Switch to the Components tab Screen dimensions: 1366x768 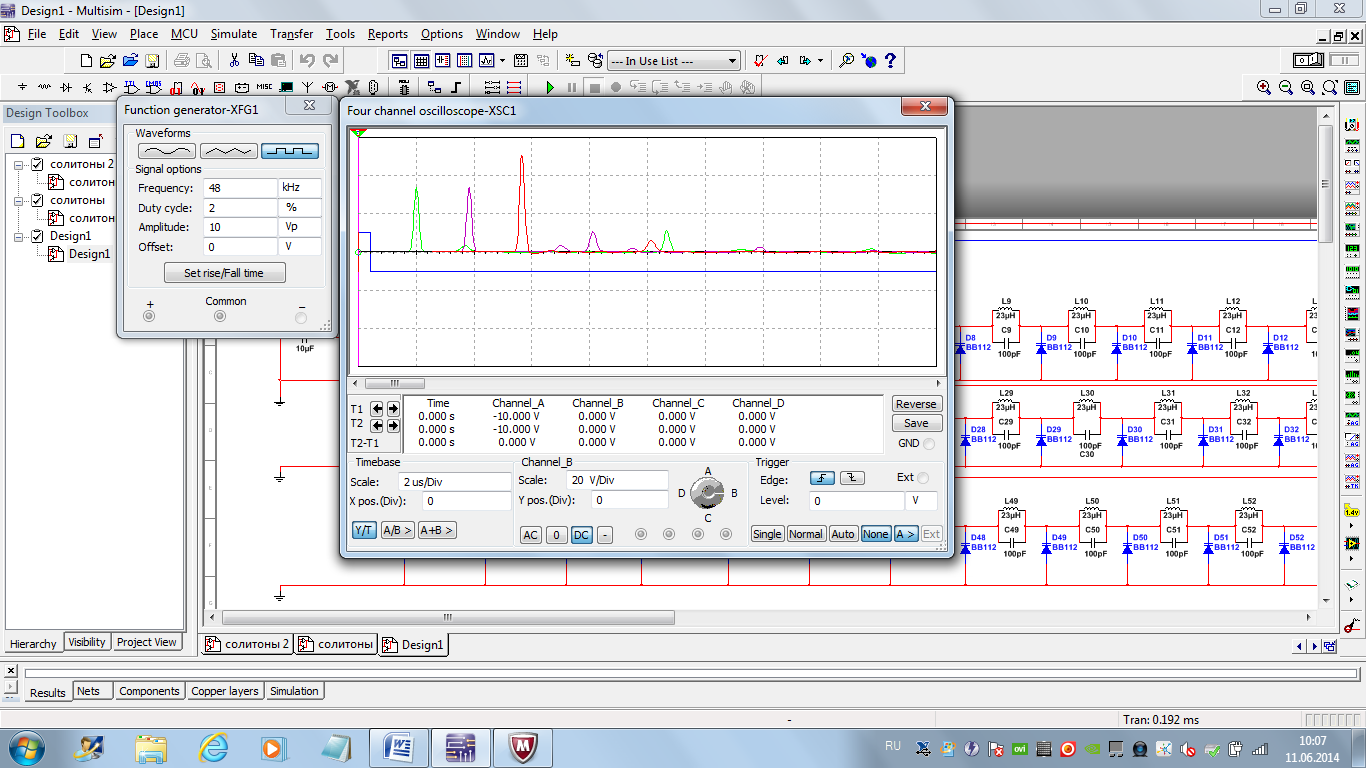(149, 691)
